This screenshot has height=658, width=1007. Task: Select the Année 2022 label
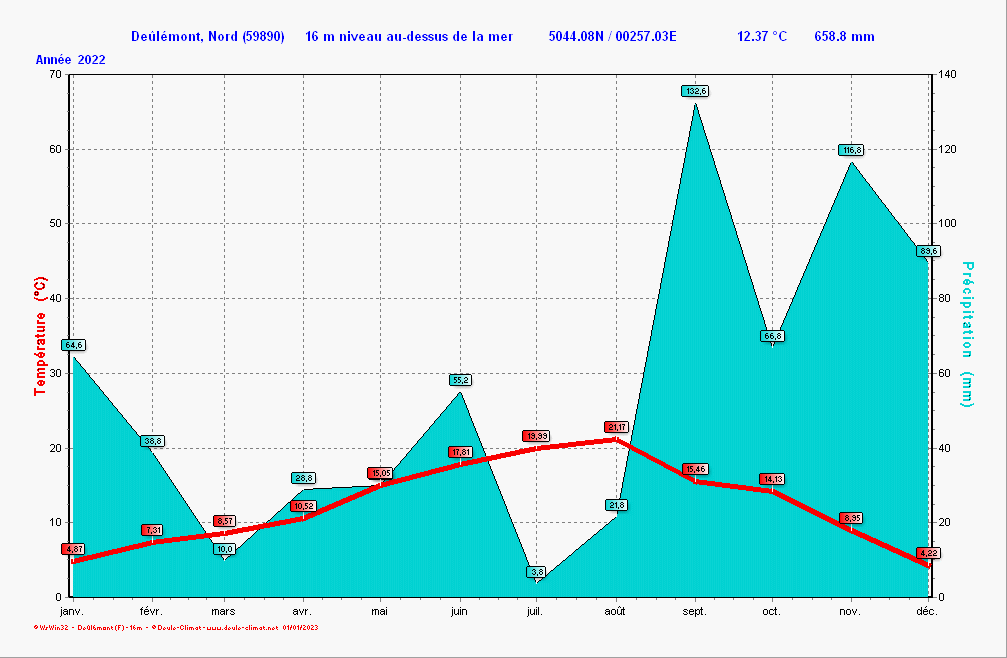click(x=71, y=60)
